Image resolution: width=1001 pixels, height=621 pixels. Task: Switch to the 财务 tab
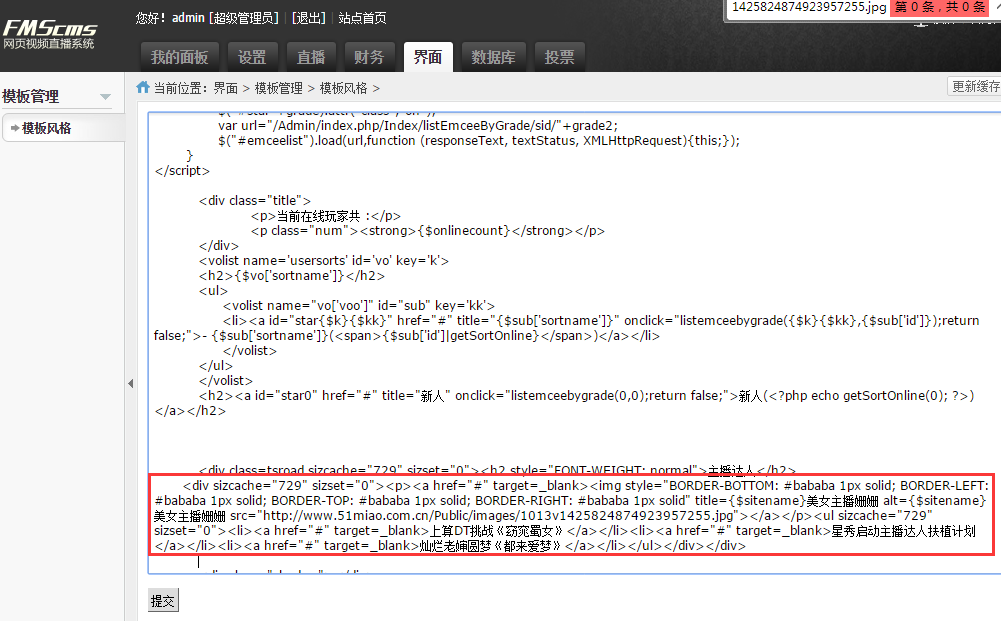369,57
